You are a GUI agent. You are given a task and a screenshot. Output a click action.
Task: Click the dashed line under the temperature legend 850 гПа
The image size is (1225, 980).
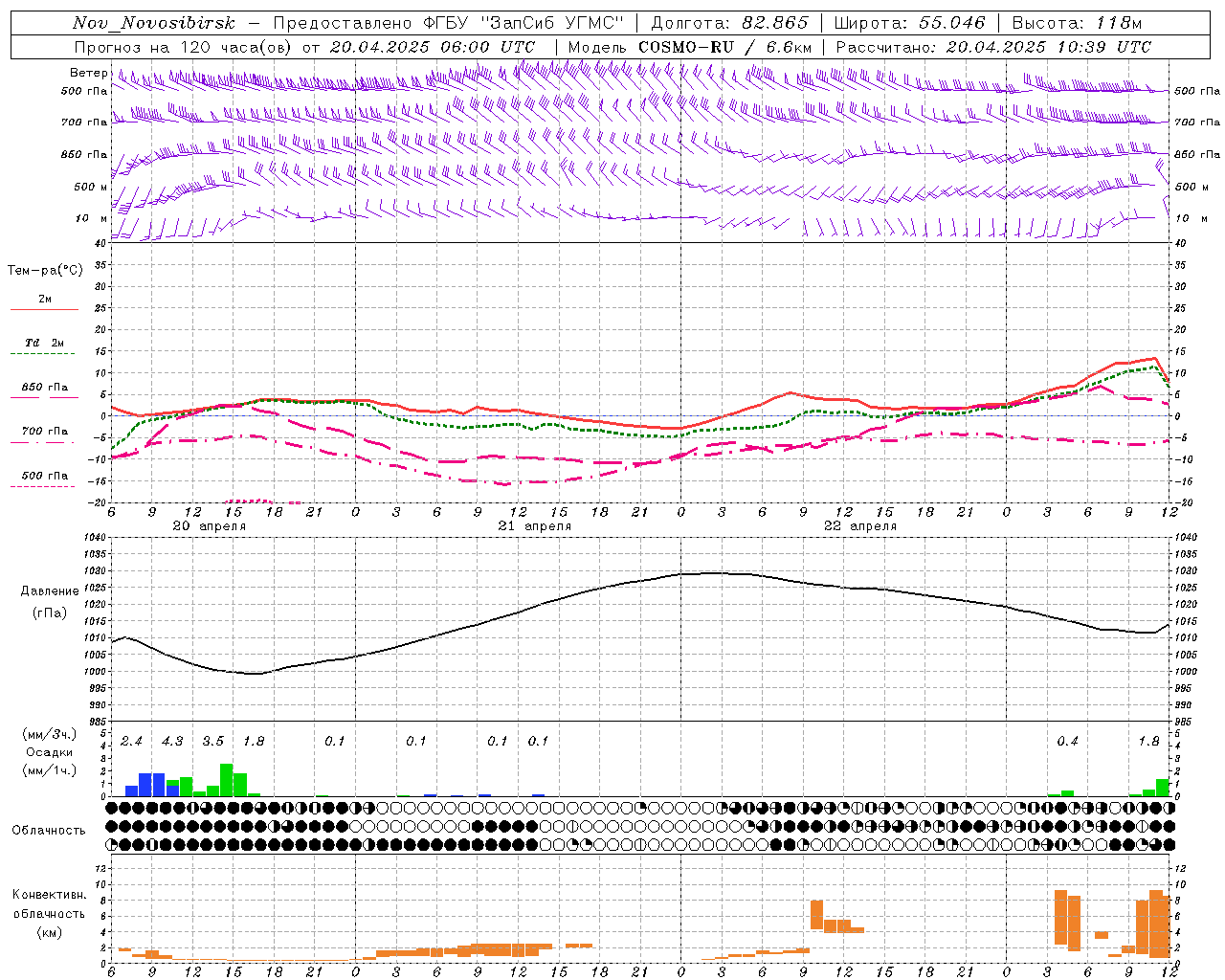point(44,398)
